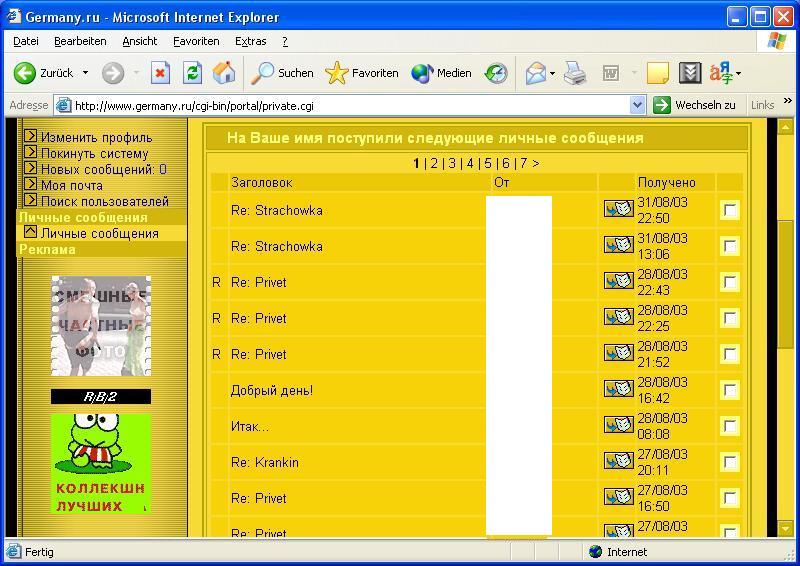Image resolution: width=800 pixels, height=566 pixels.
Task: Expand the address bar URL dropdown
Action: coord(638,105)
